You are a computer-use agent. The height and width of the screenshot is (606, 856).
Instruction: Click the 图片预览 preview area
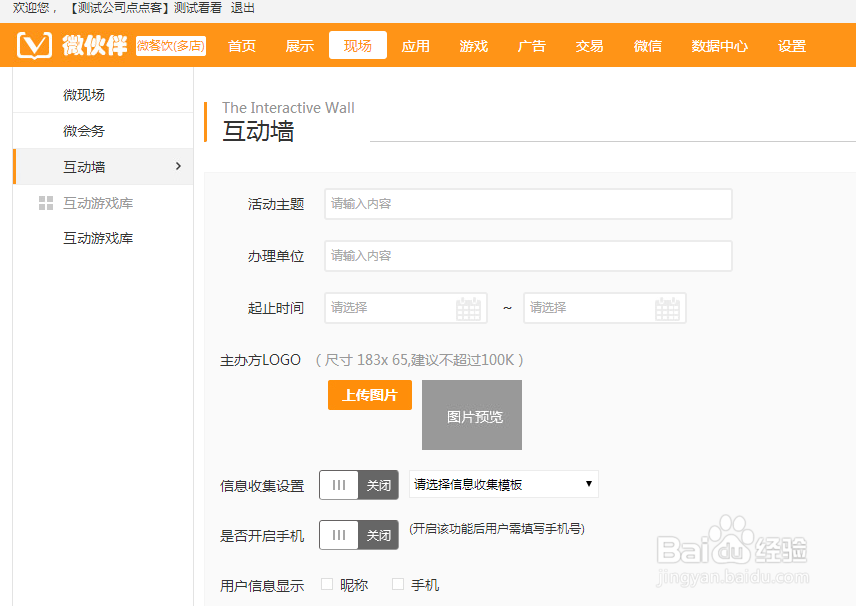[x=471, y=415]
